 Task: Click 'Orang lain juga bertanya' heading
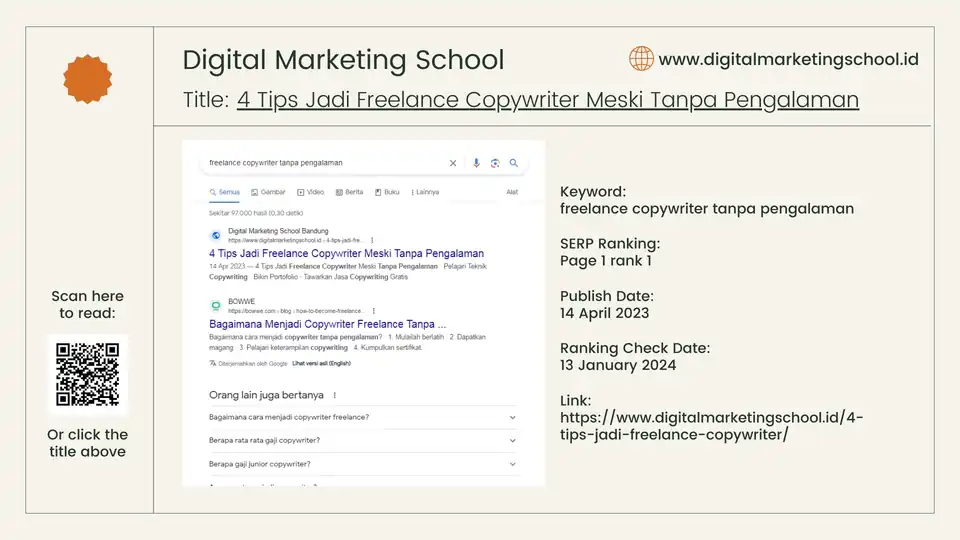click(266, 395)
